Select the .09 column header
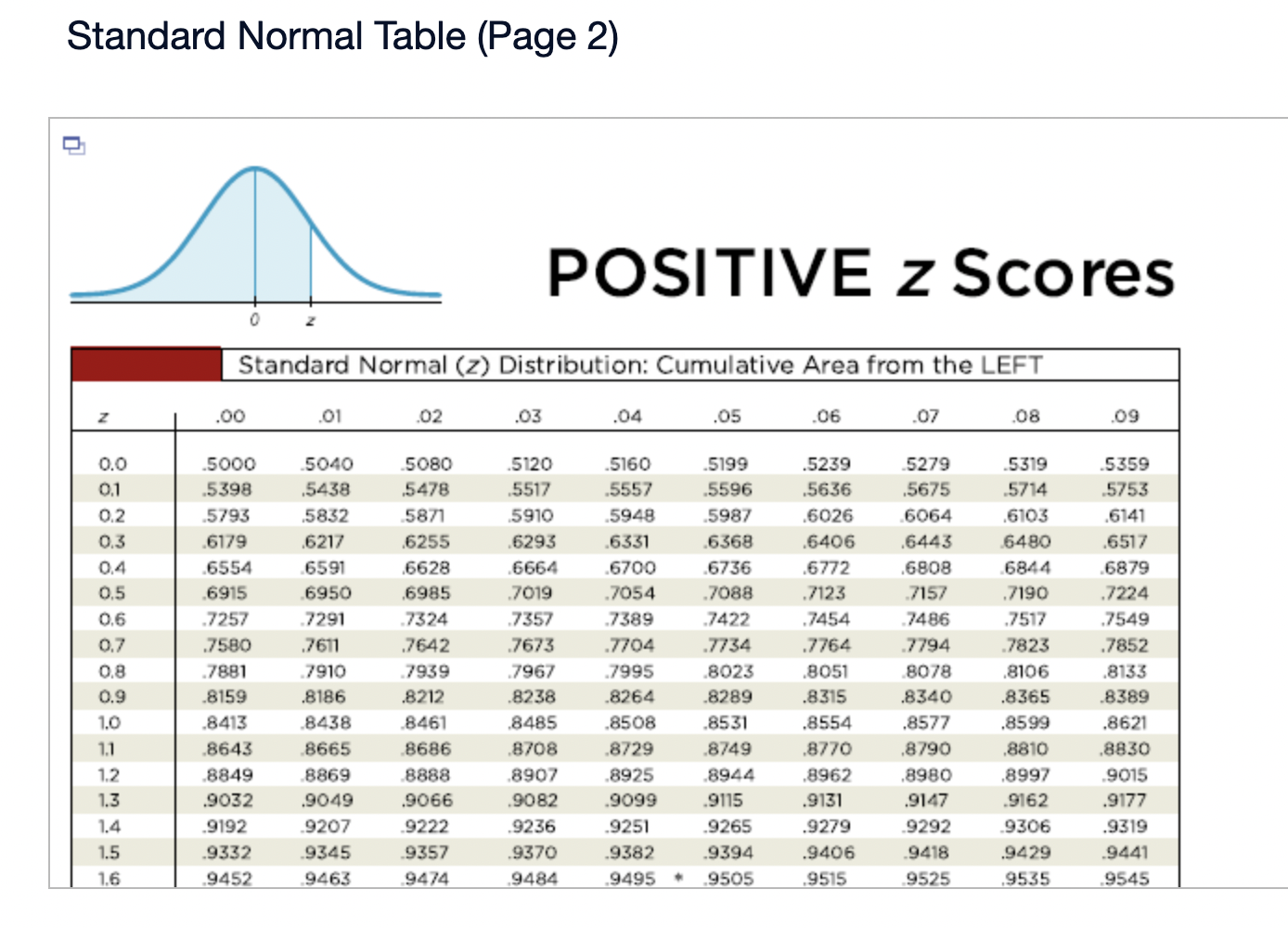 (1126, 416)
